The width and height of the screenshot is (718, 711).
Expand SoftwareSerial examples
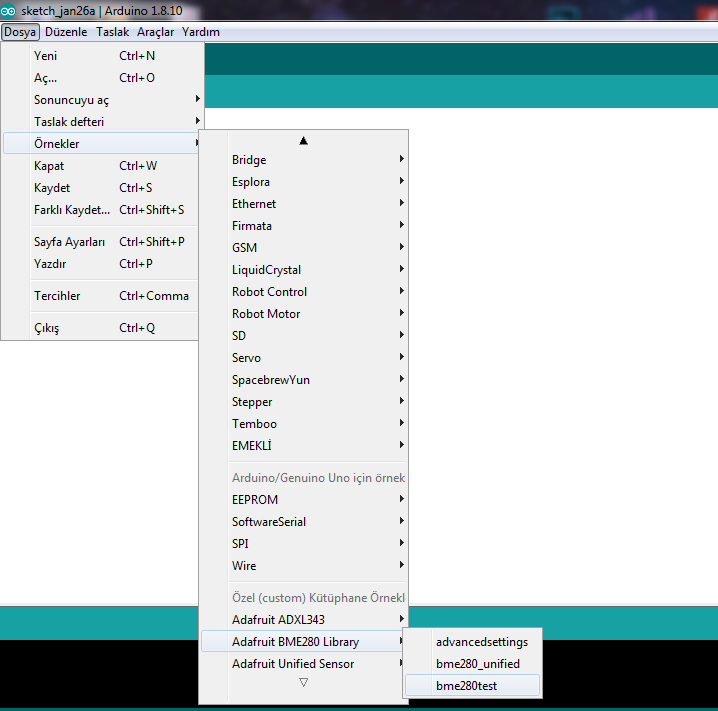point(304,521)
